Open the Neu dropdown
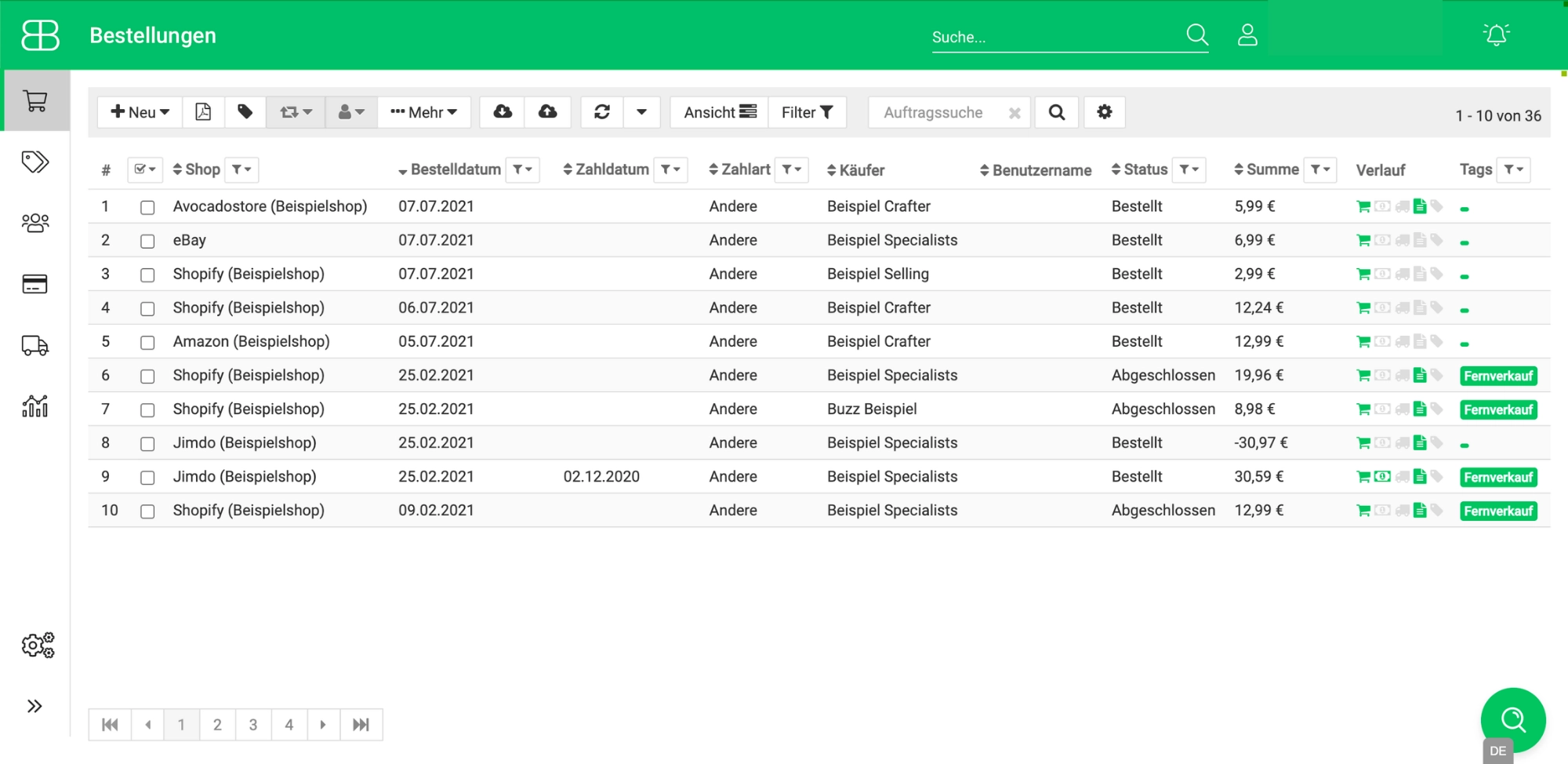Screen dimensions: 1568x764 (x=140, y=112)
